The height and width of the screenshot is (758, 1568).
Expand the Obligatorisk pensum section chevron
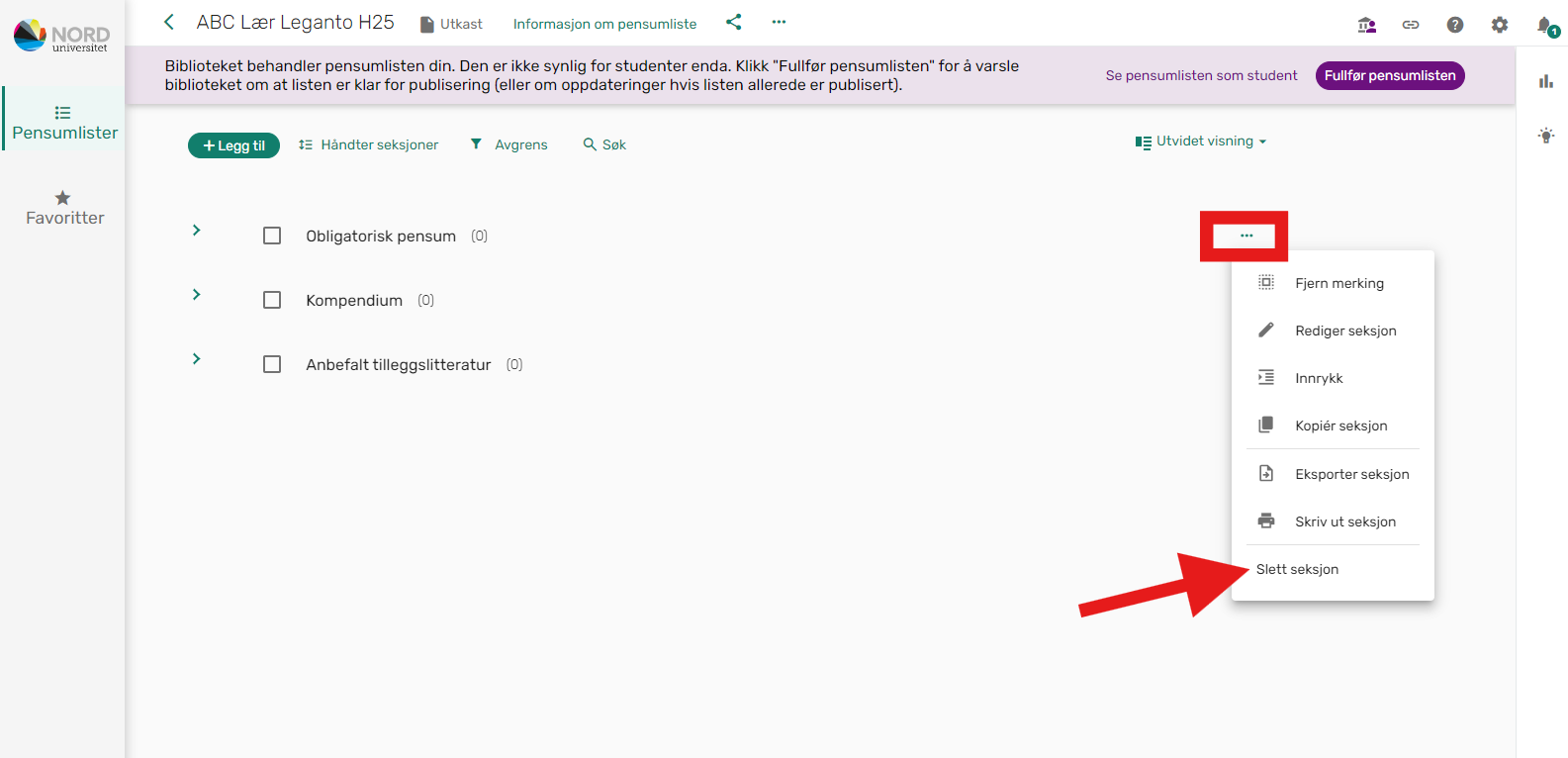196,230
